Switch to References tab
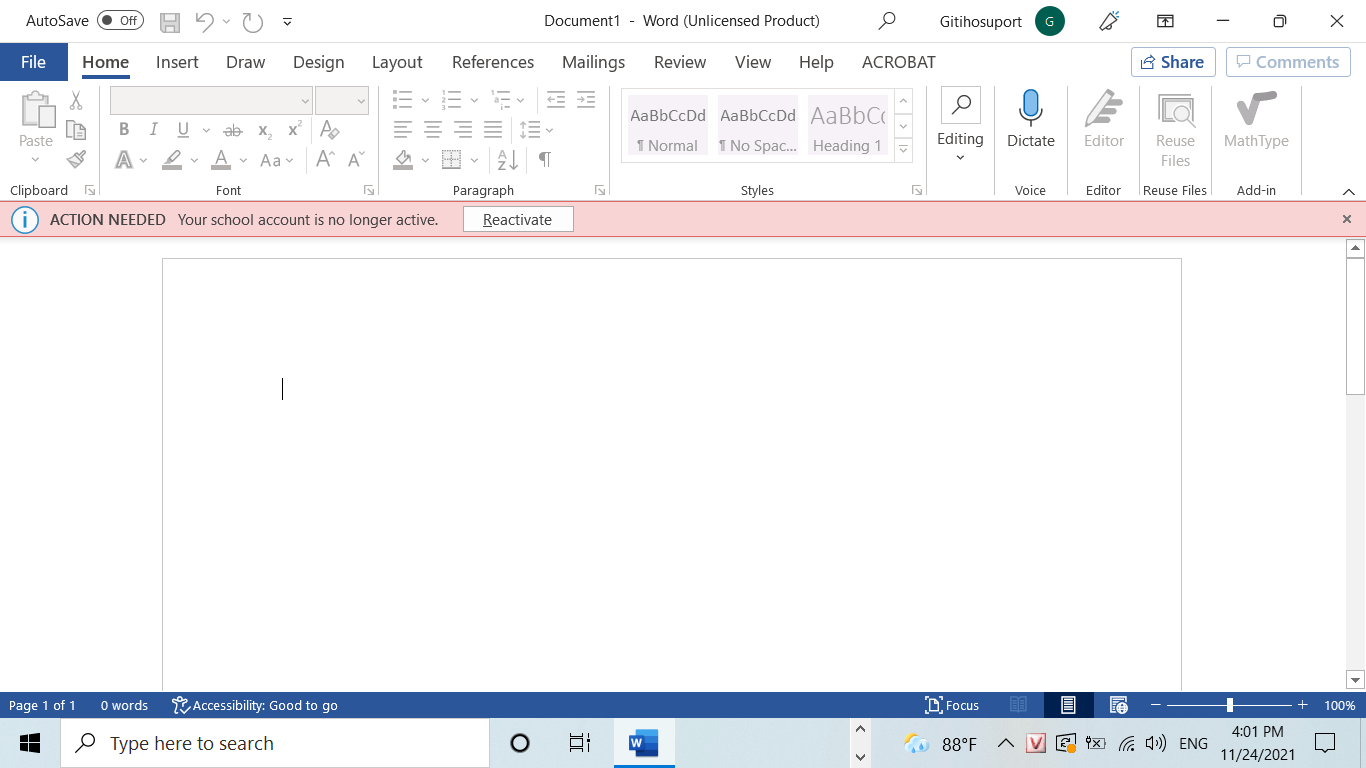Viewport: 1366px width, 768px height. pos(493,62)
